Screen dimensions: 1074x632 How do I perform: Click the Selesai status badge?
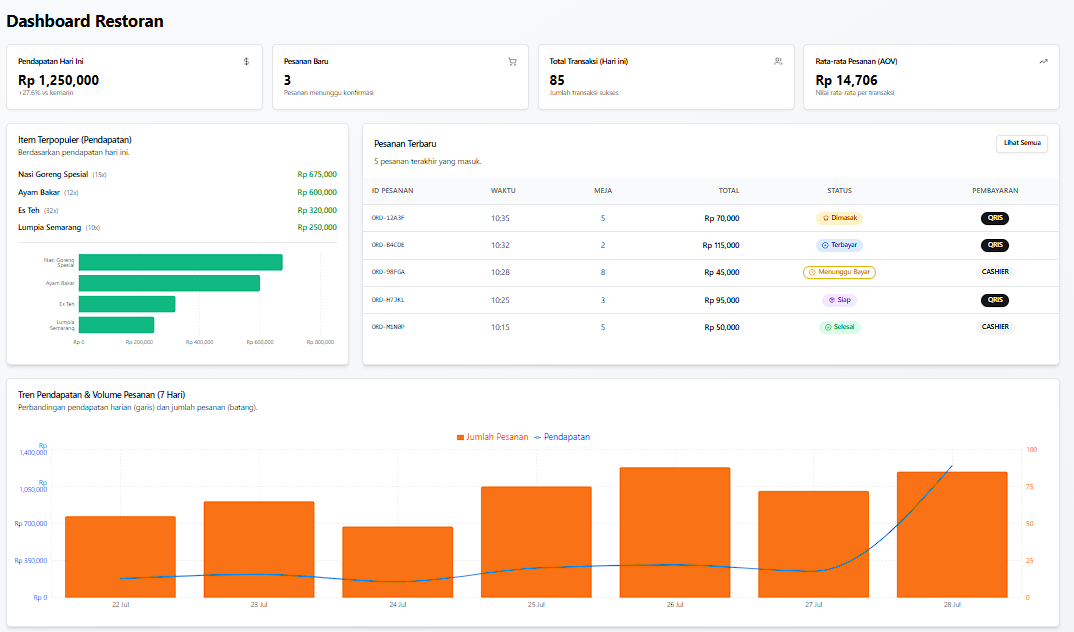pos(839,327)
